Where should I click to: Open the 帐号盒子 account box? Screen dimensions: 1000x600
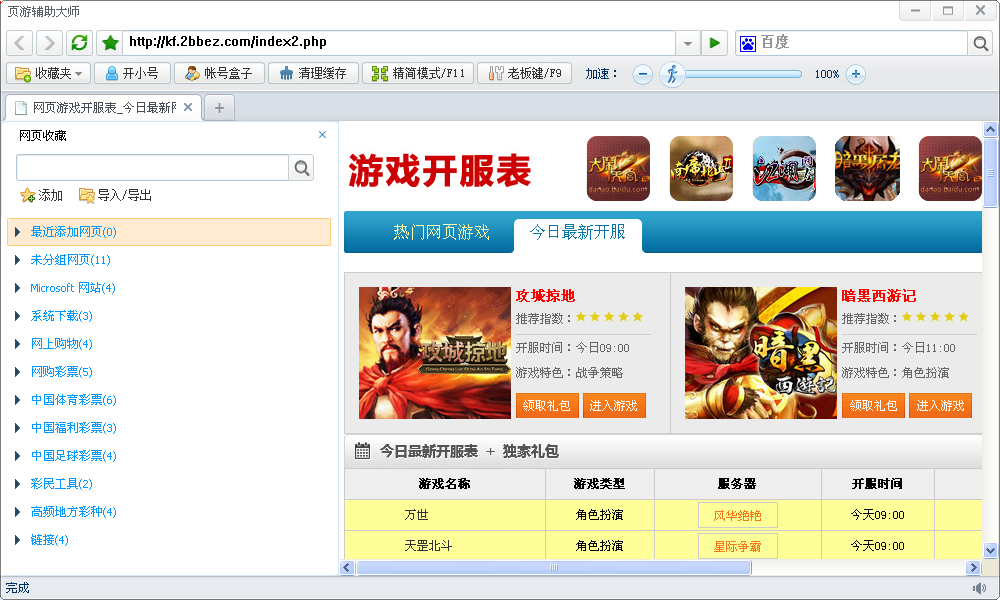click(x=219, y=73)
